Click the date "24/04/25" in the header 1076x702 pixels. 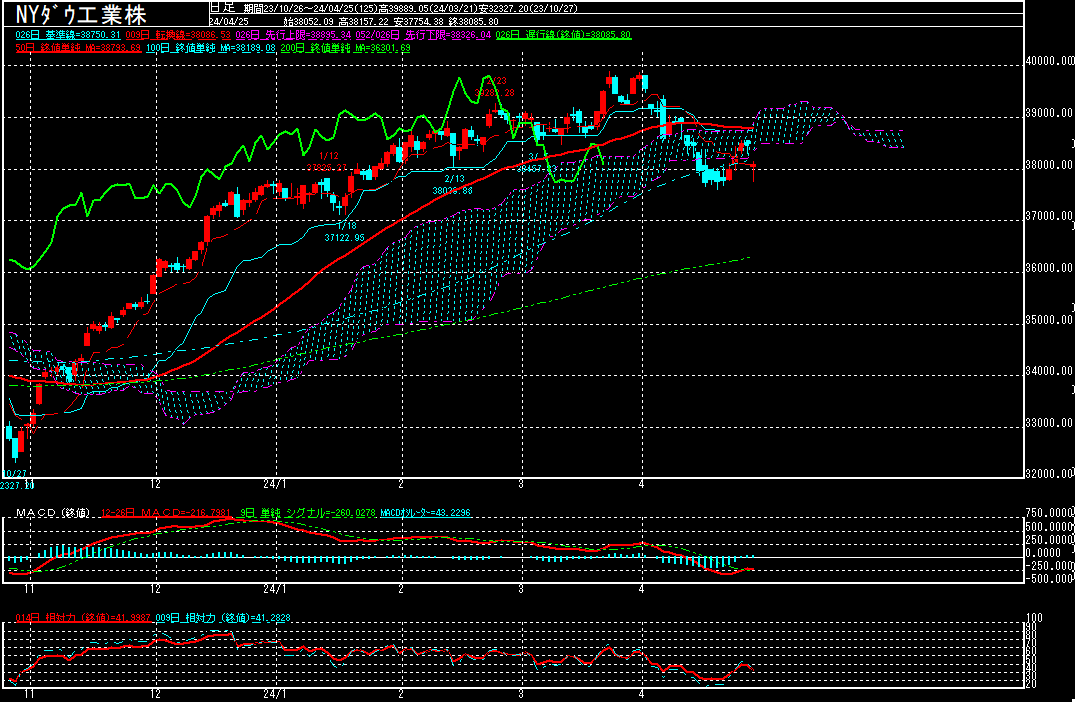pos(229,21)
